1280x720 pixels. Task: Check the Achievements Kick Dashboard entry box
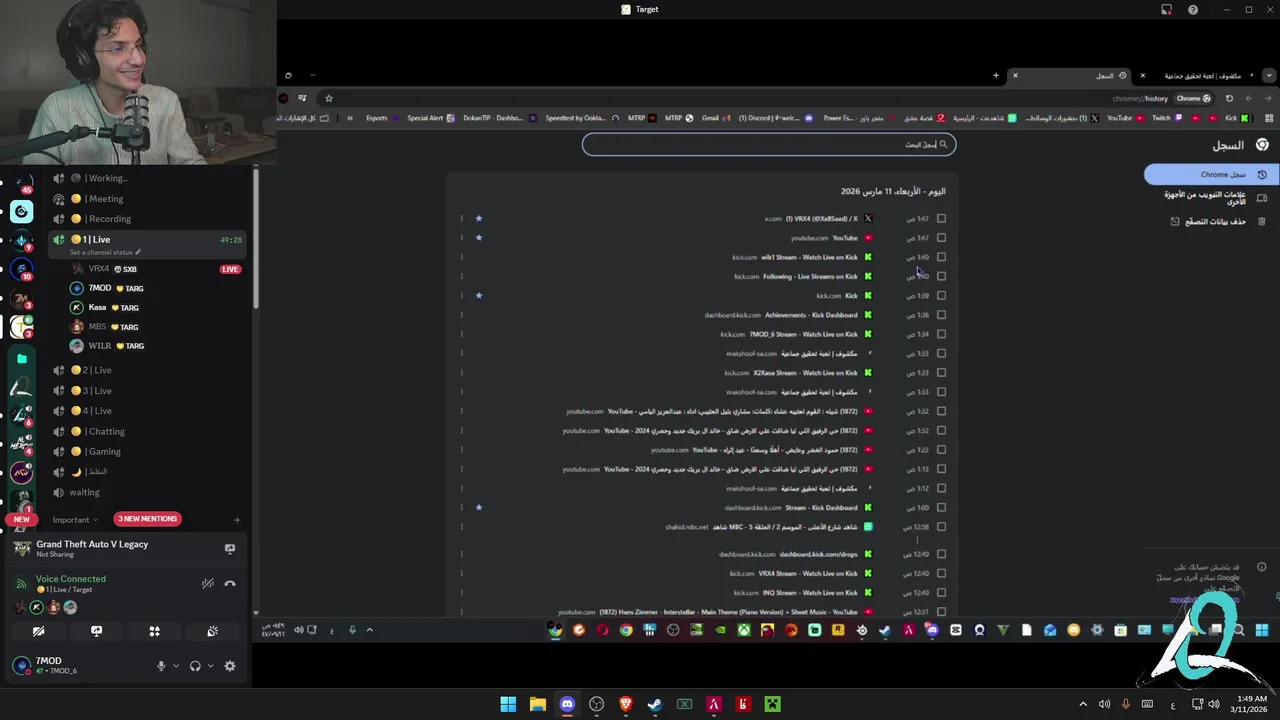pos(941,315)
